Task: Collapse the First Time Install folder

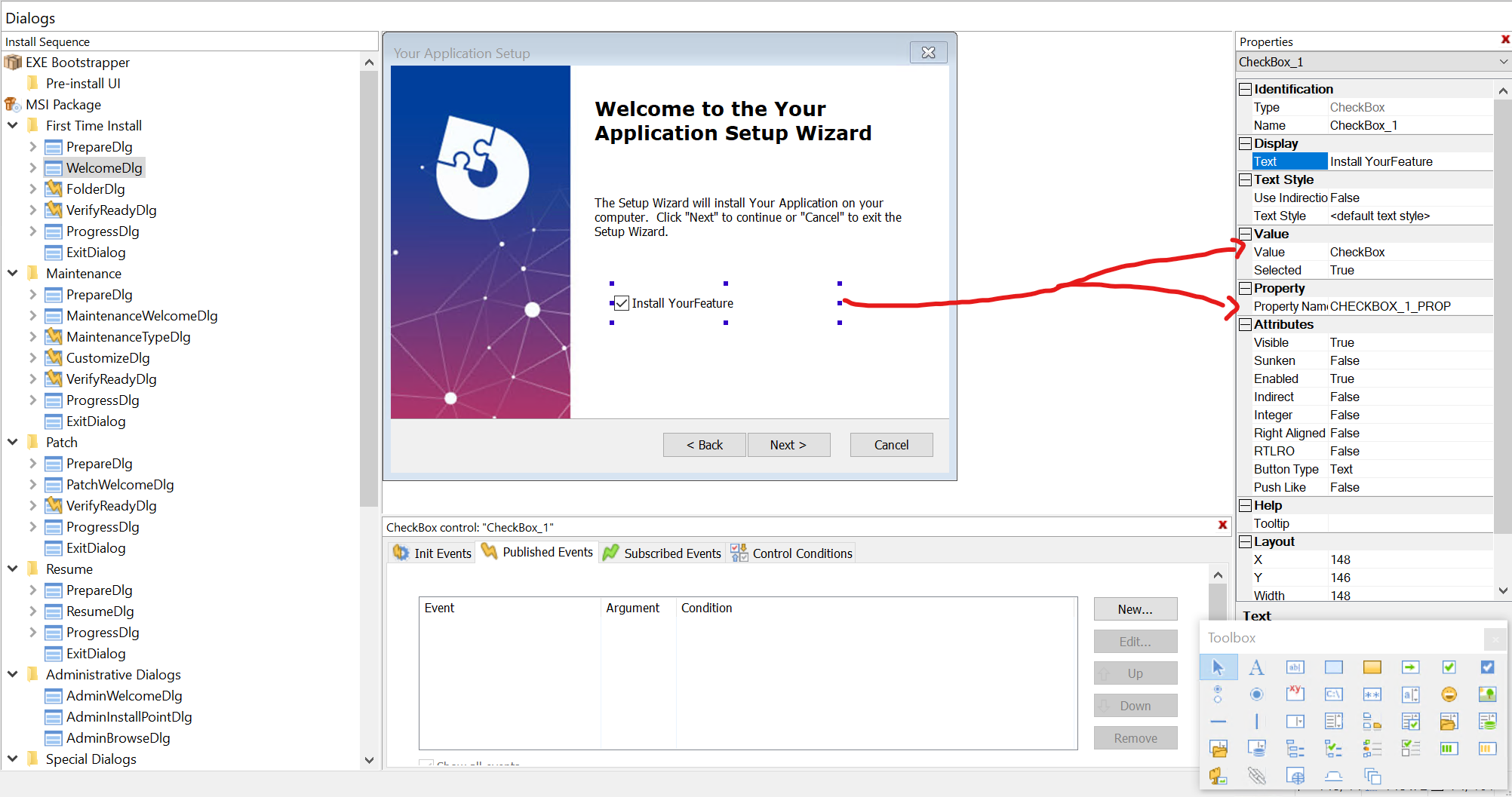Action: pyautogui.click(x=13, y=125)
